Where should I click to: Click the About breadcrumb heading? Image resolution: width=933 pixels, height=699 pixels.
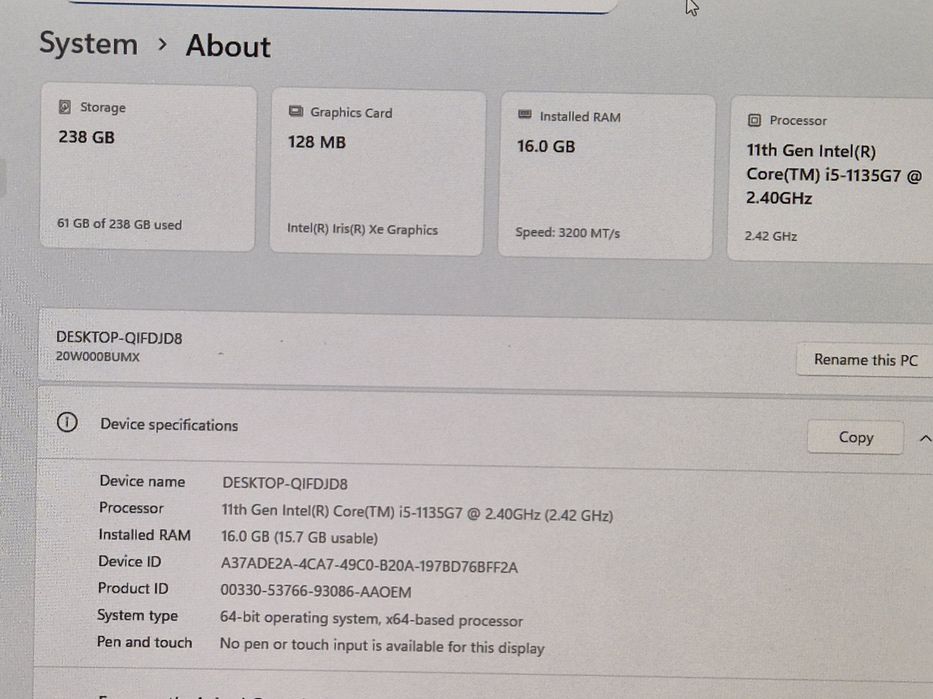(x=228, y=46)
